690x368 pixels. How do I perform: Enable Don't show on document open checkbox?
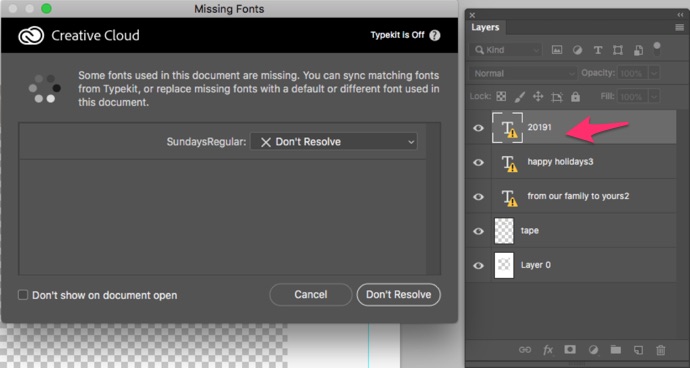click(x=23, y=295)
